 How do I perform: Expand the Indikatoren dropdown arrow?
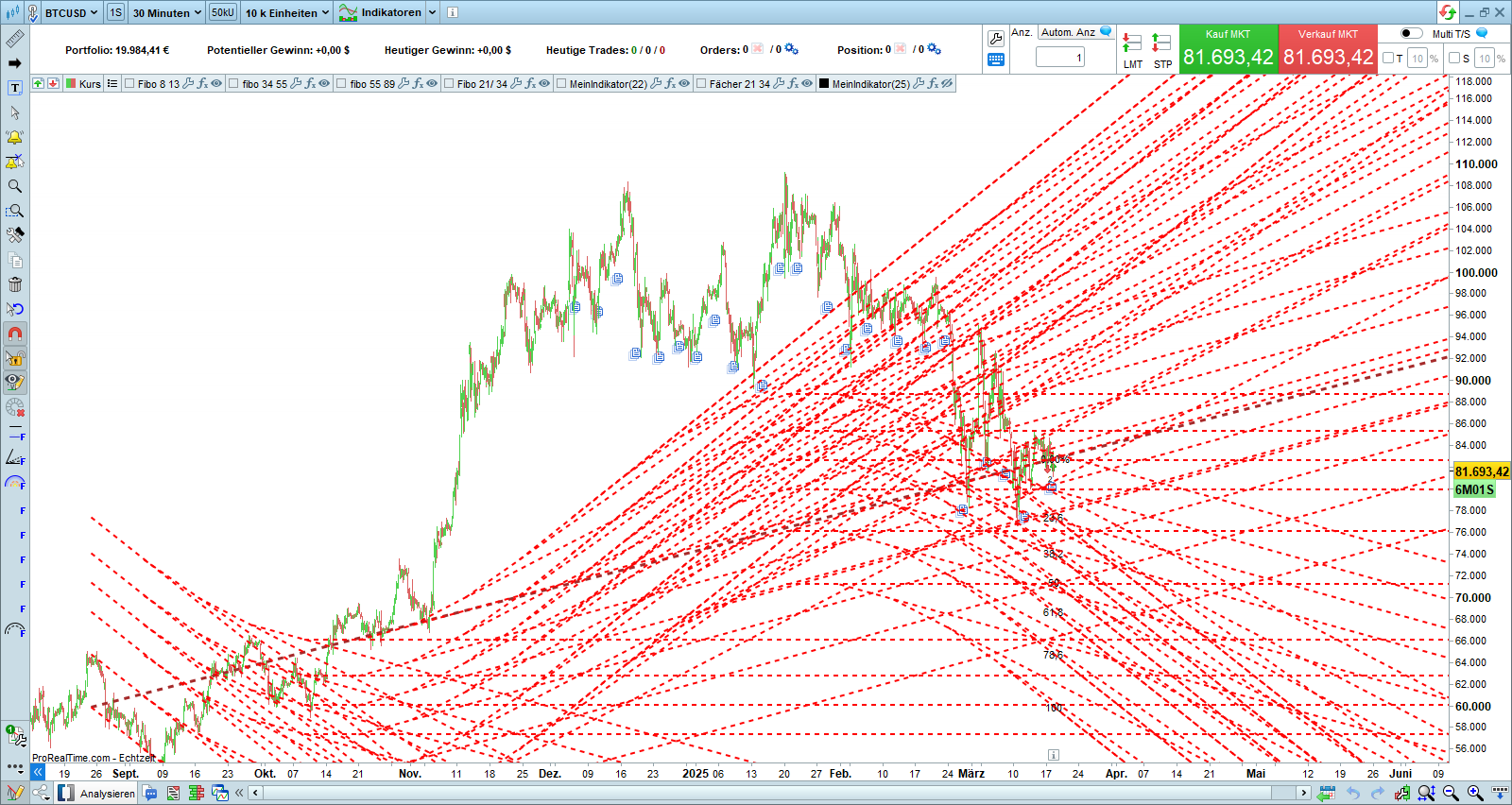pos(433,12)
